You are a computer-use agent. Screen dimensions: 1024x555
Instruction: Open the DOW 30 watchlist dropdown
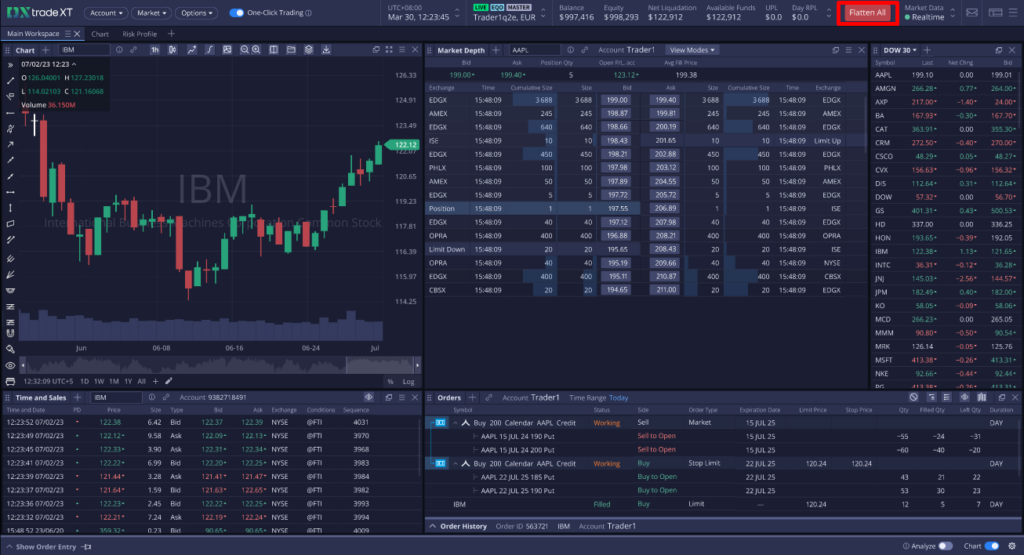pyautogui.click(x=900, y=50)
